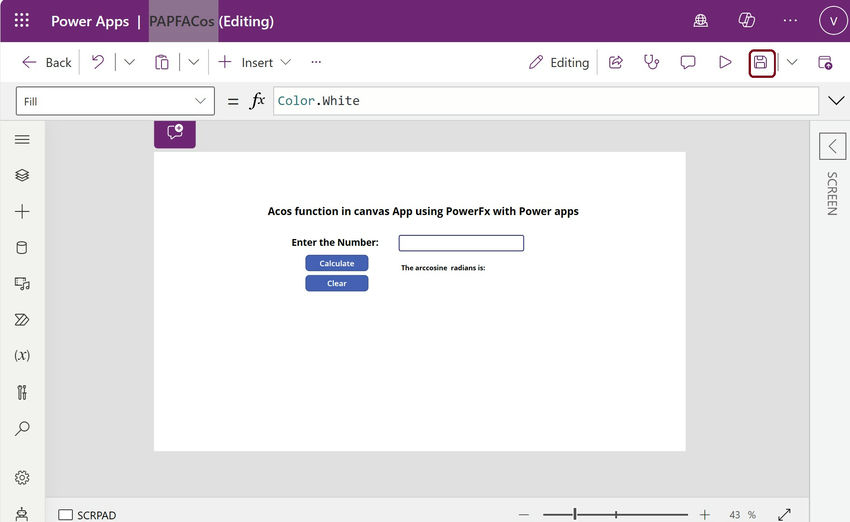Preview the app with Play icon

click(725, 62)
